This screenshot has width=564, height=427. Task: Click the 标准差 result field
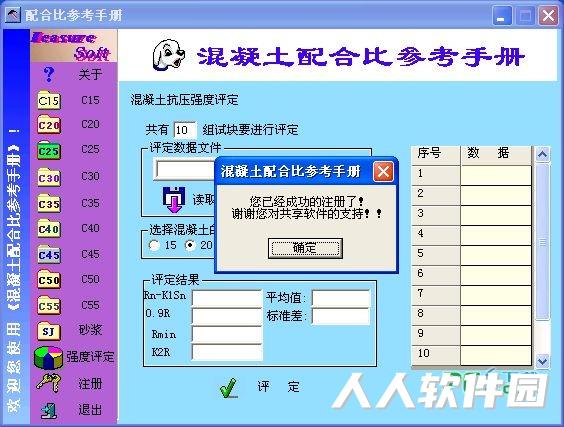(x=341, y=317)
